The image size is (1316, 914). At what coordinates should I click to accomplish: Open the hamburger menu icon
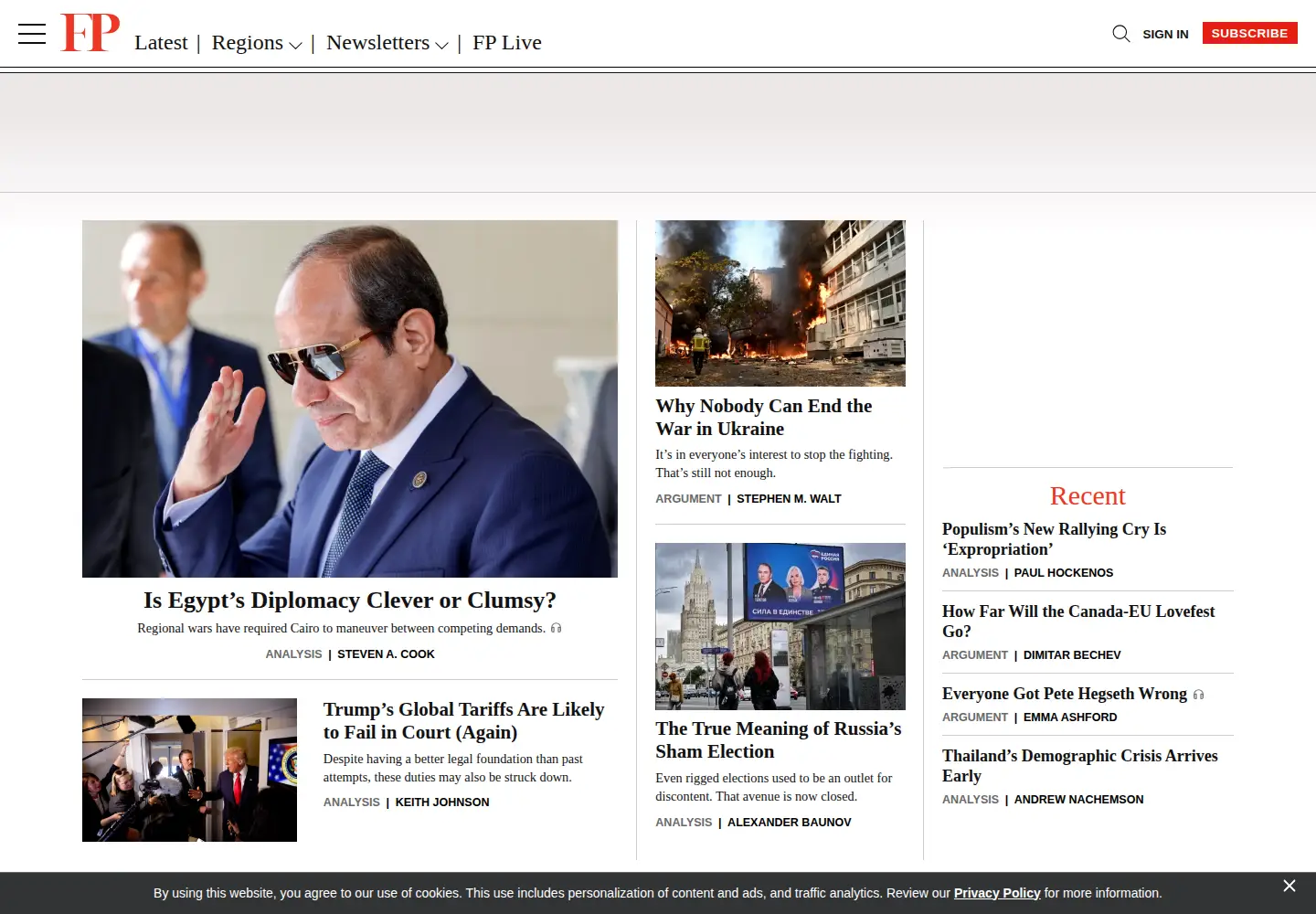tap(32, 34)
